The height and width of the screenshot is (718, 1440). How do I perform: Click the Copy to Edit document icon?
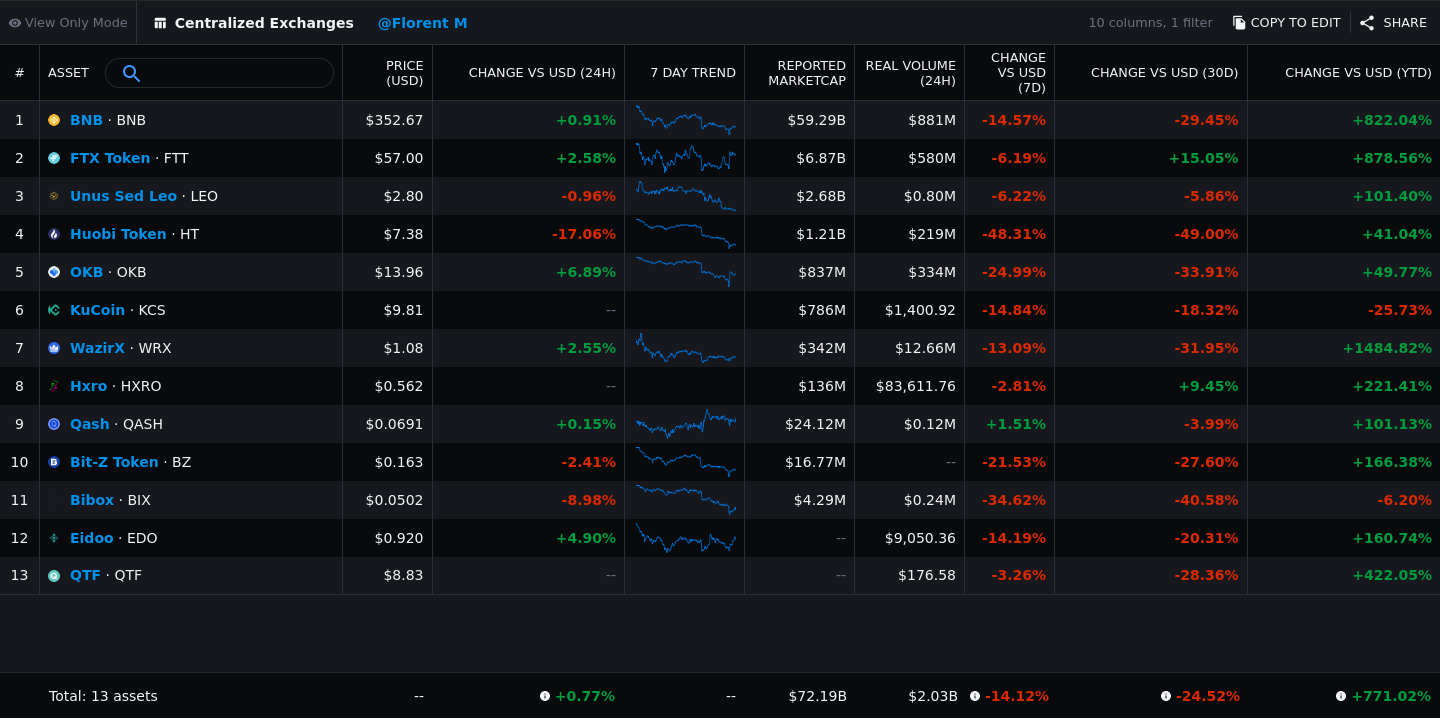(1239, 23)
